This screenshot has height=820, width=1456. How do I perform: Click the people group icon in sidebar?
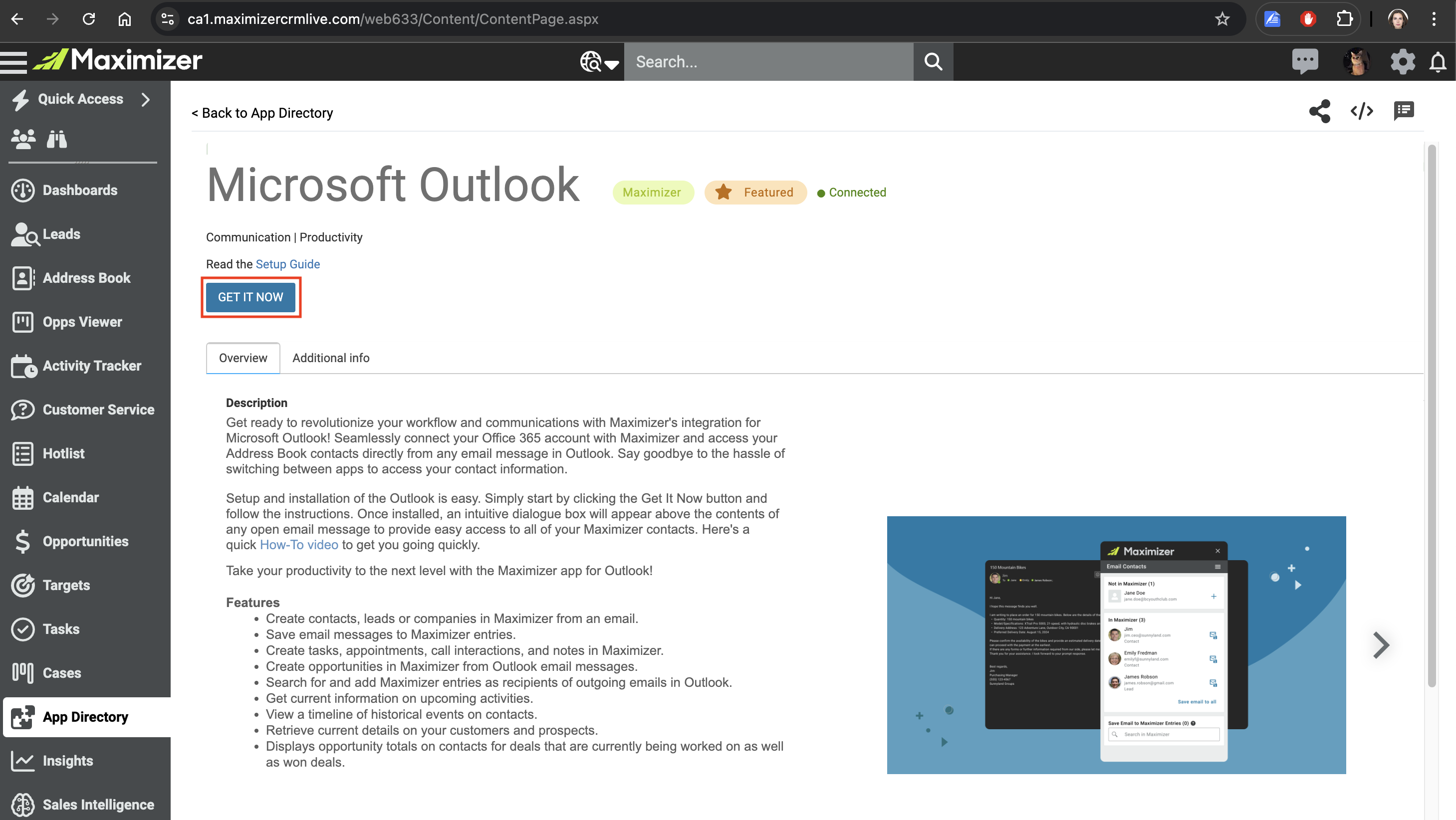click(x=23, y=139)
